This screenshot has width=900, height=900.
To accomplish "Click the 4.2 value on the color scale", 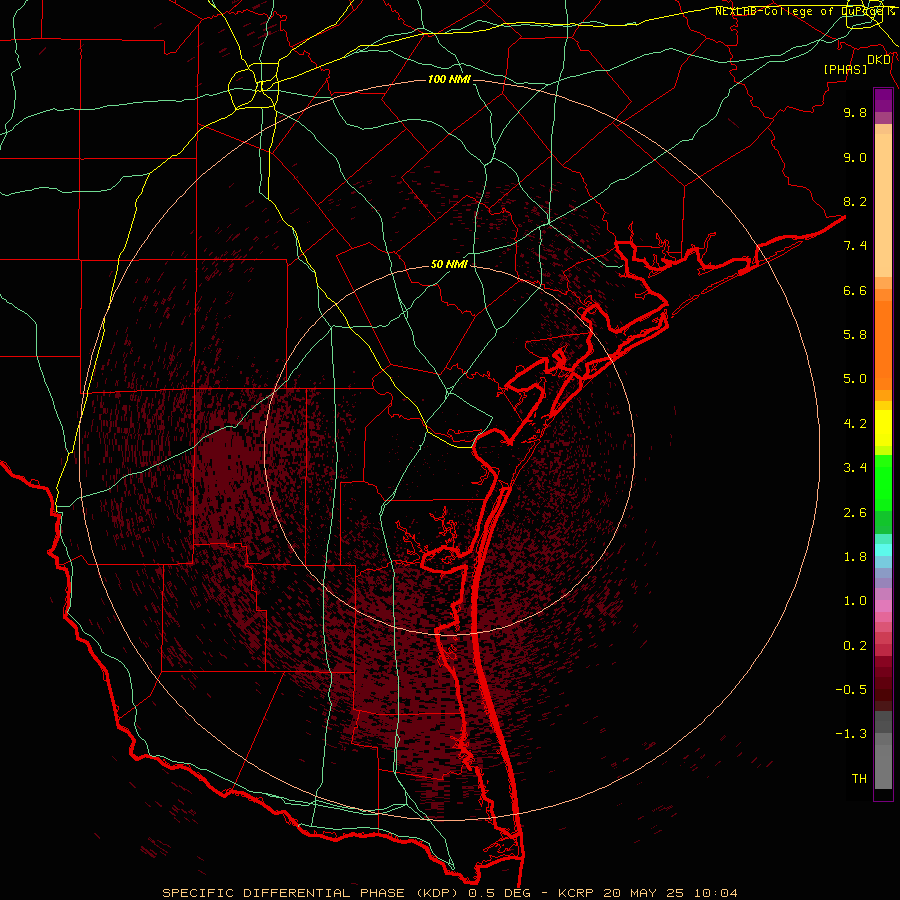I will coord(855,424).
